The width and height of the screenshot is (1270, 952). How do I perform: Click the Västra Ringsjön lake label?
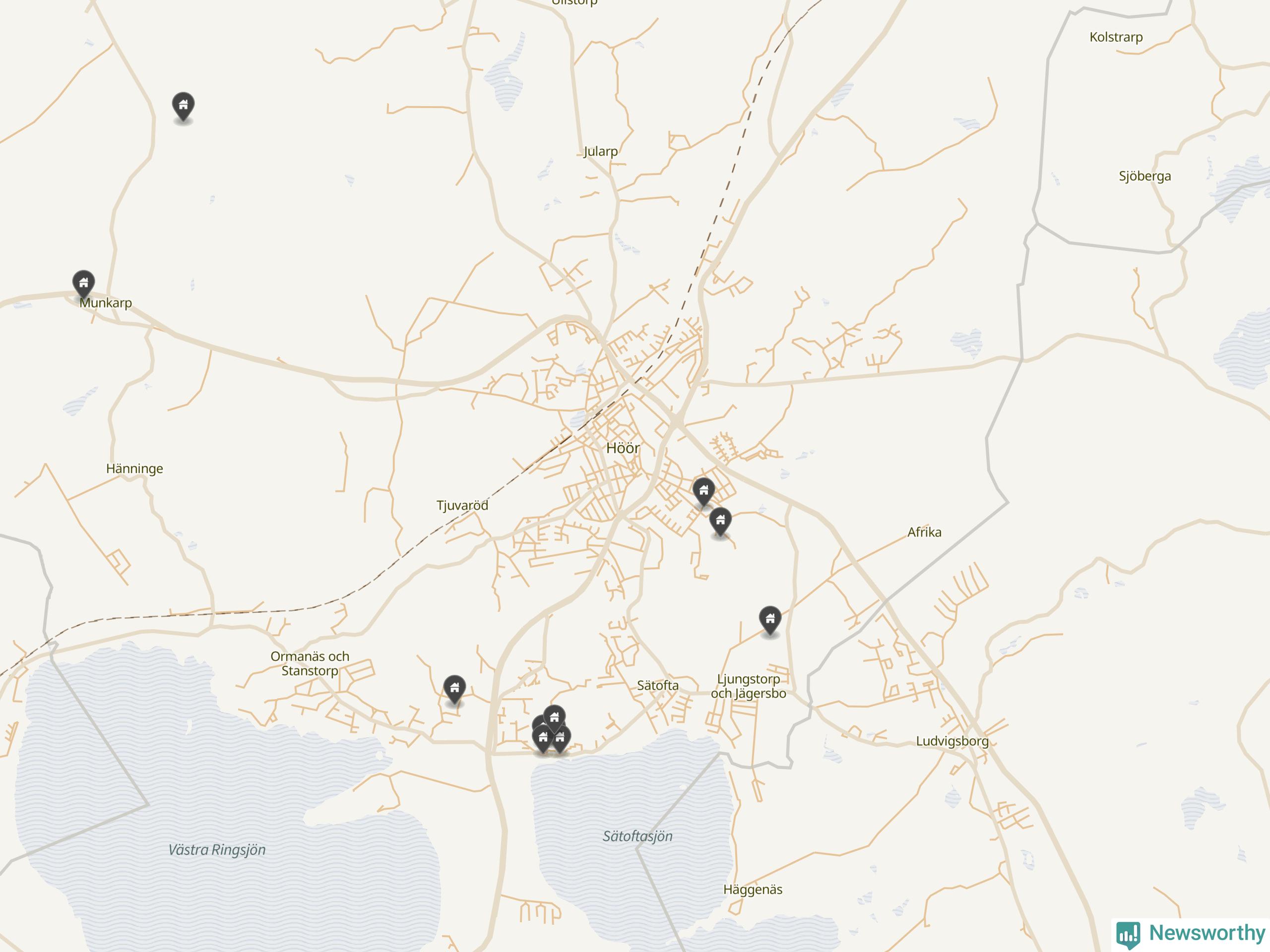pos(217,850)
